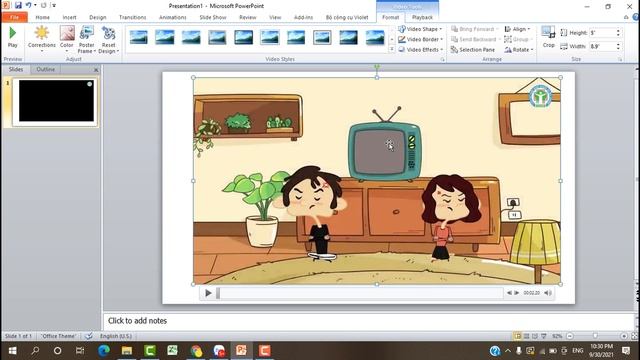Open Windows Search on taskbar
The height and width of the screenshot is (360, 640).
[35, 351]
